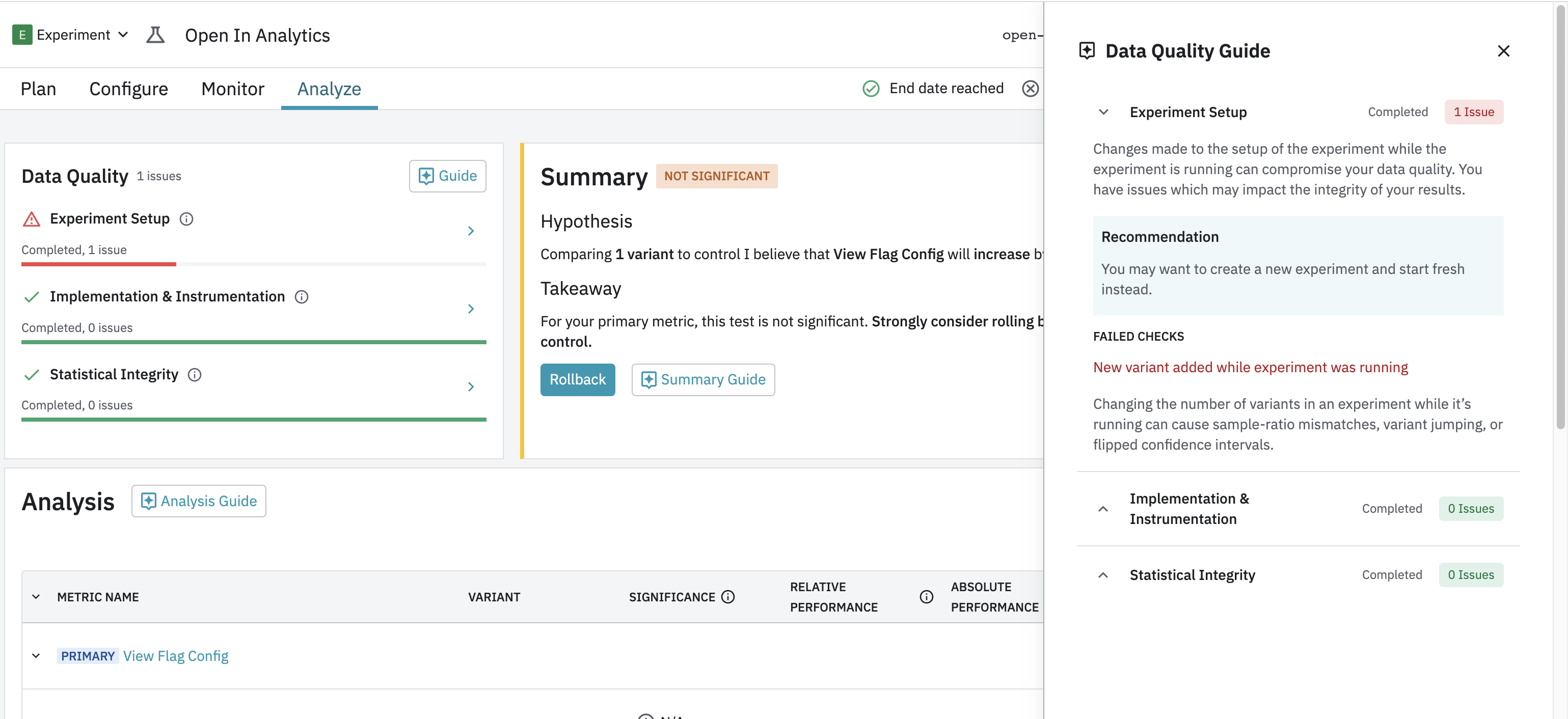Collapse the View Flag Config metric row
Screen dimensions: 1568x719
point(36,656)
